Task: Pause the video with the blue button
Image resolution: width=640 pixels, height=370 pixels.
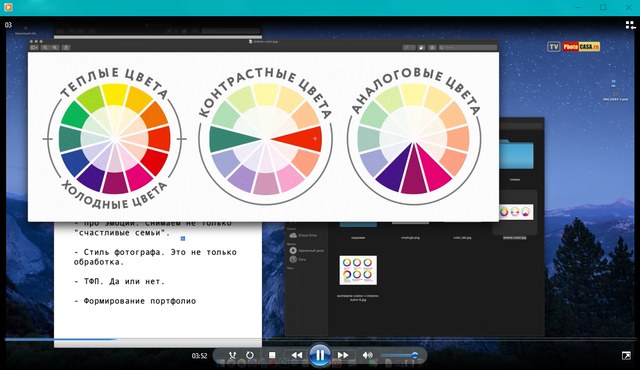Action: [320, 355]
